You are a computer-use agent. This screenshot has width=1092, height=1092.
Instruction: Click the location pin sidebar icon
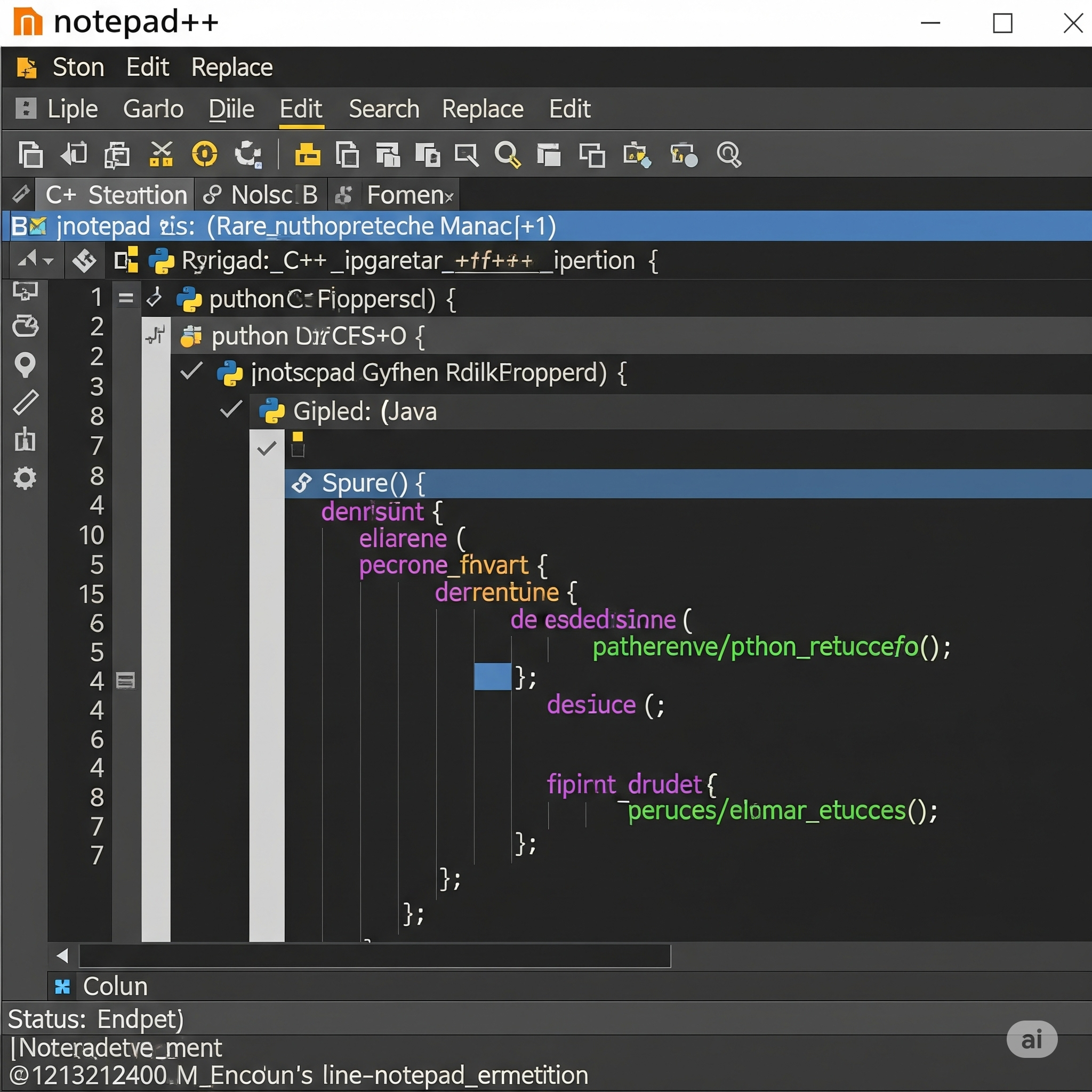coord(25,365)
